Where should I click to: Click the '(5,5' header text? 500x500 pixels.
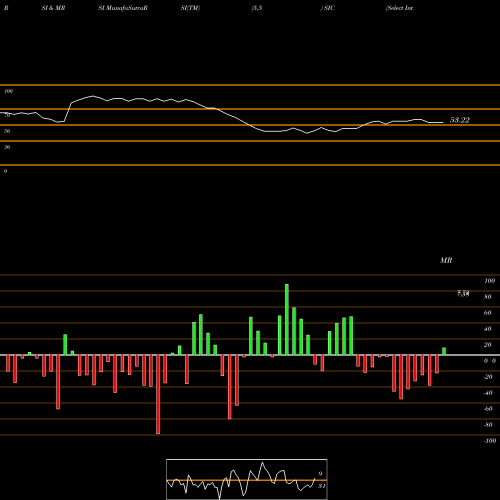pyautogui.click(x=257, y=8)
